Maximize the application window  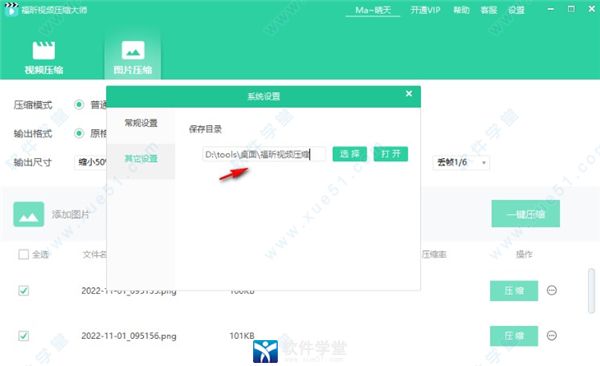(x=571, y=9)
